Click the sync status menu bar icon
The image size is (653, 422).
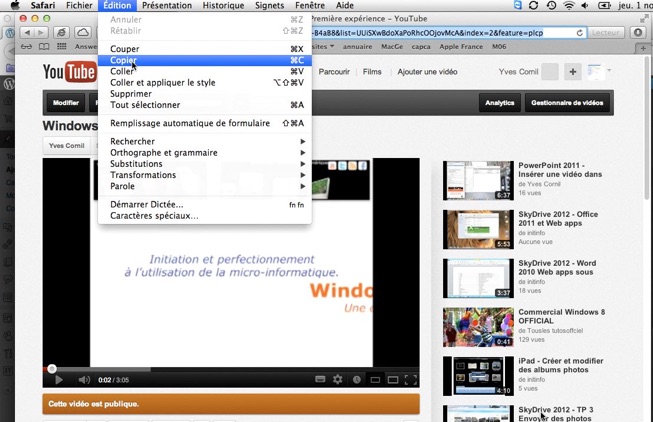click(533, 5)
